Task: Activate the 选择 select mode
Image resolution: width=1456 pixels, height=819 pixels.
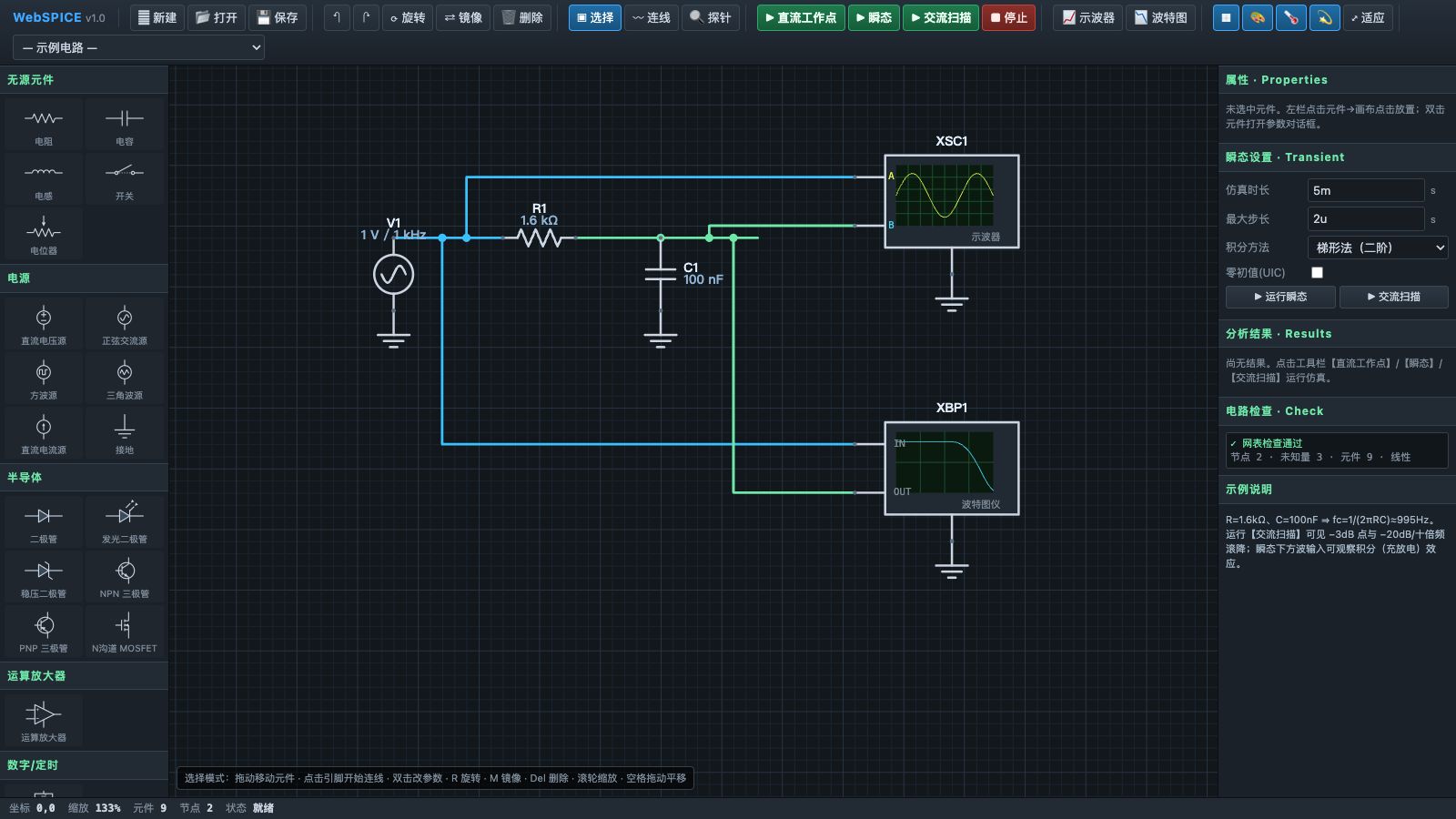Action: pyautogui.click(x=595, y=17)
